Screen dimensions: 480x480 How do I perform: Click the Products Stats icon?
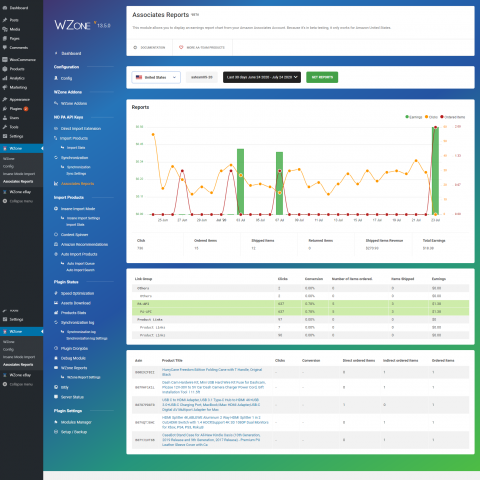tap(56, 313)
